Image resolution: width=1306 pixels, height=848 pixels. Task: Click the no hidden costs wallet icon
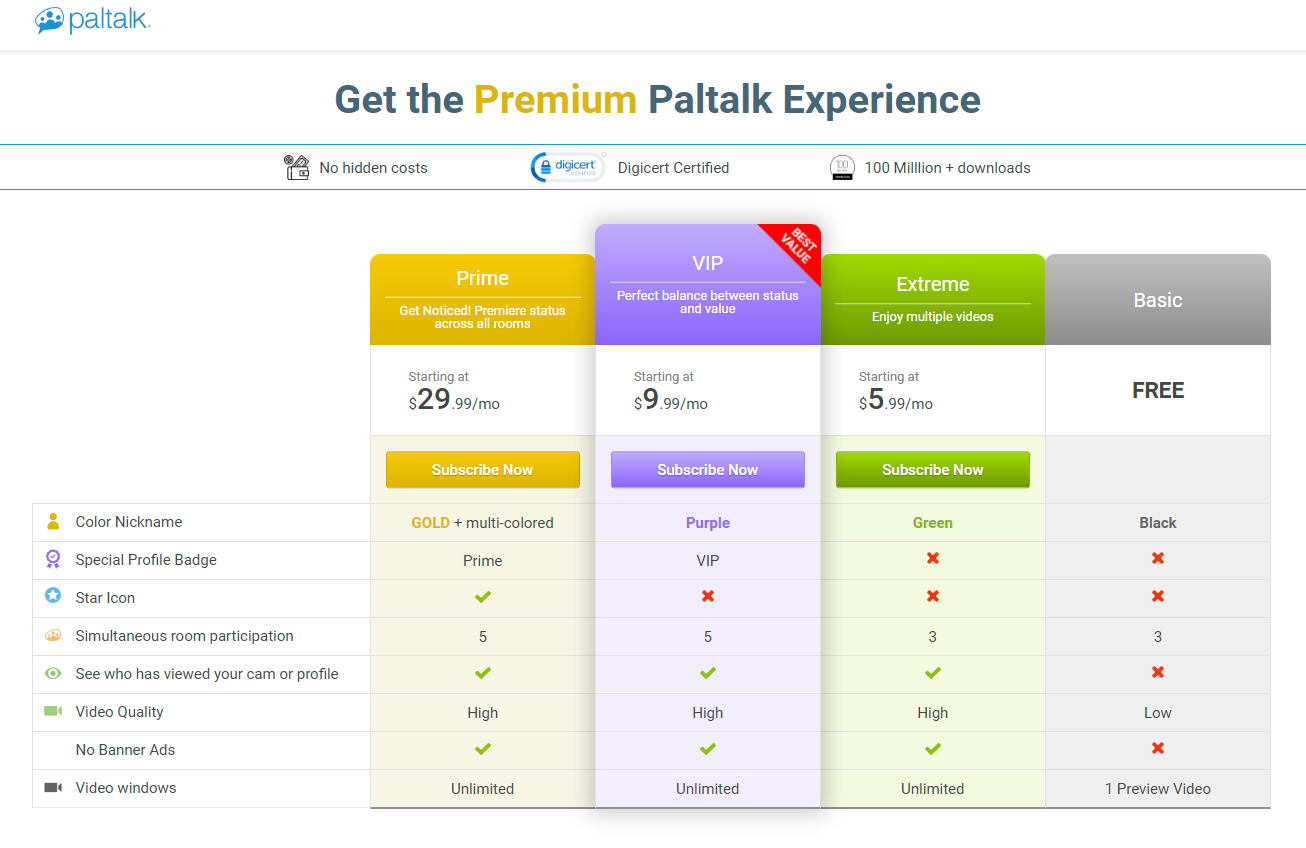click(297, 167)
